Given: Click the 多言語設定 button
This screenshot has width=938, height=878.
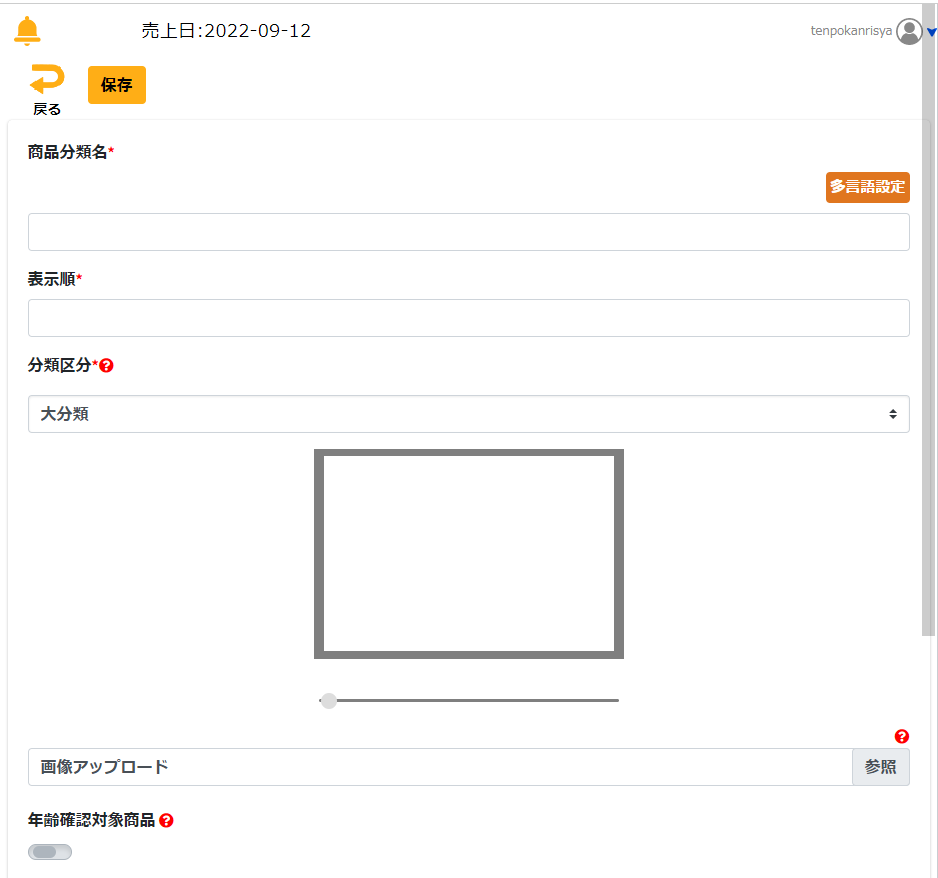Looking at the screenshot, I should tap(867, 187).
